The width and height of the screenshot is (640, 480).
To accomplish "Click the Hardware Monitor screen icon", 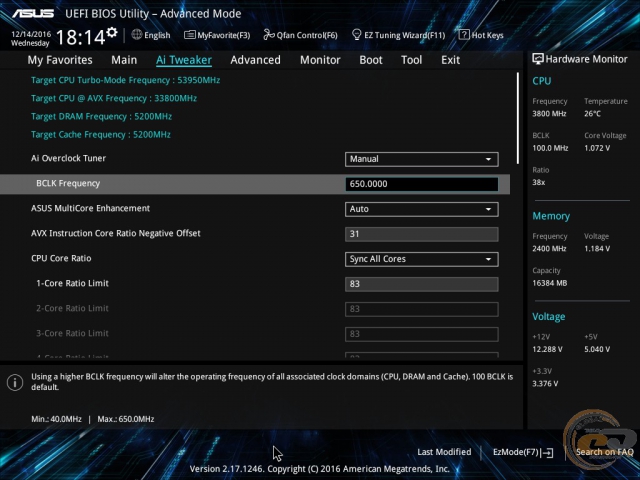I will click(x=538, y=59).
